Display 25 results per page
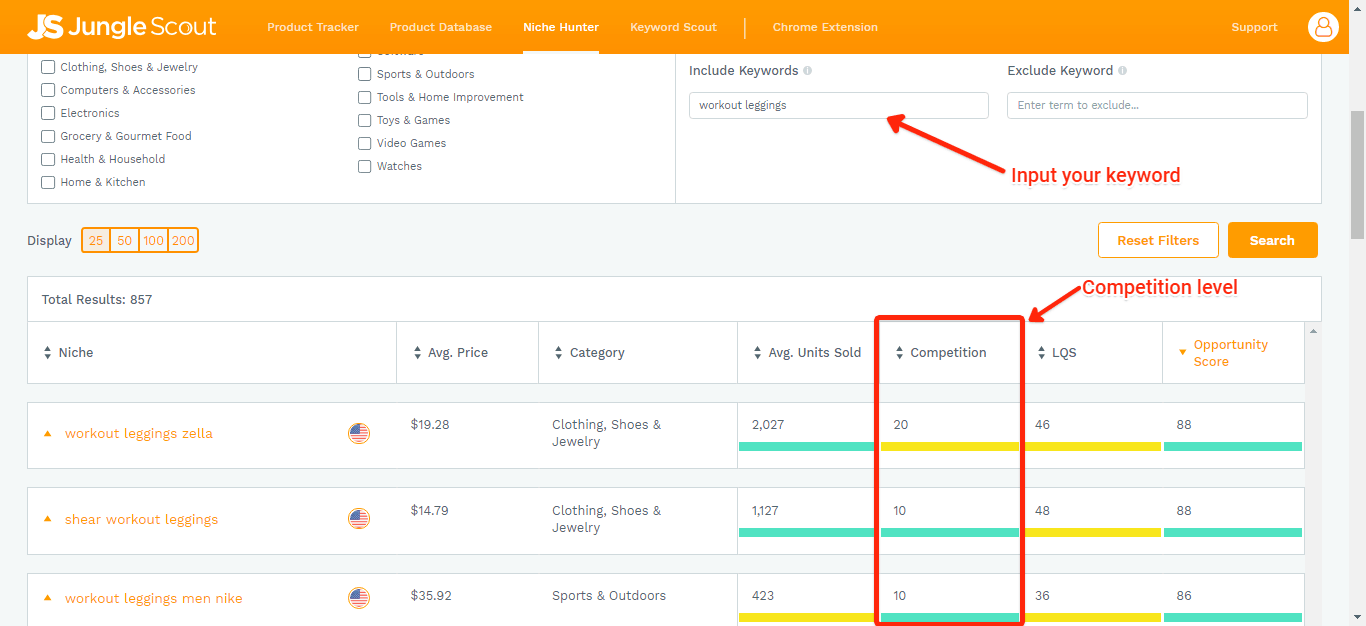The height and width of the screenshot is (626, 1366). (x=96, y=240)
